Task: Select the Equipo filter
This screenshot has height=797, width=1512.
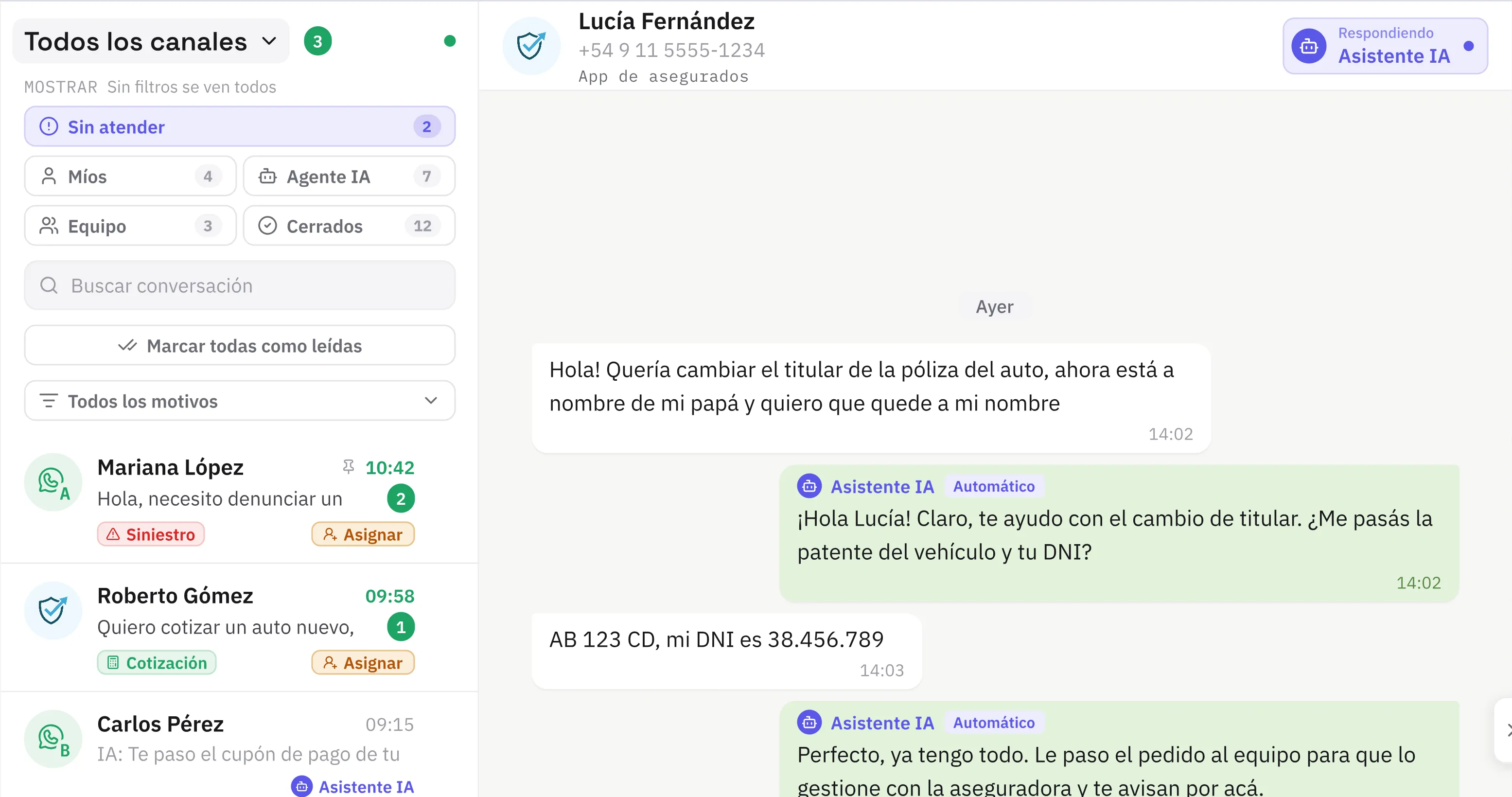Action: click(x=130, y=226)
